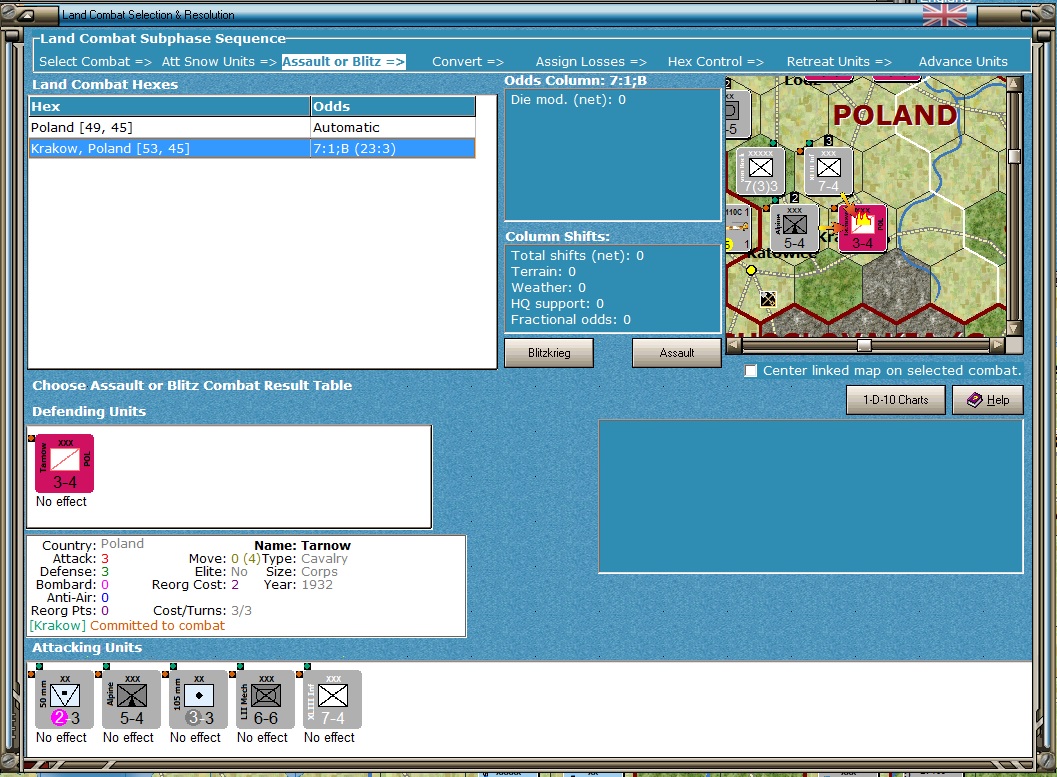Go to the Hex Control subphase

point(715,61)
